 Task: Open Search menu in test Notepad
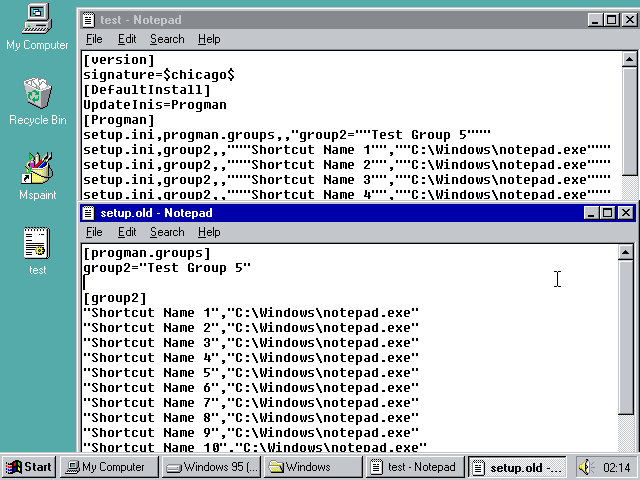167,39
